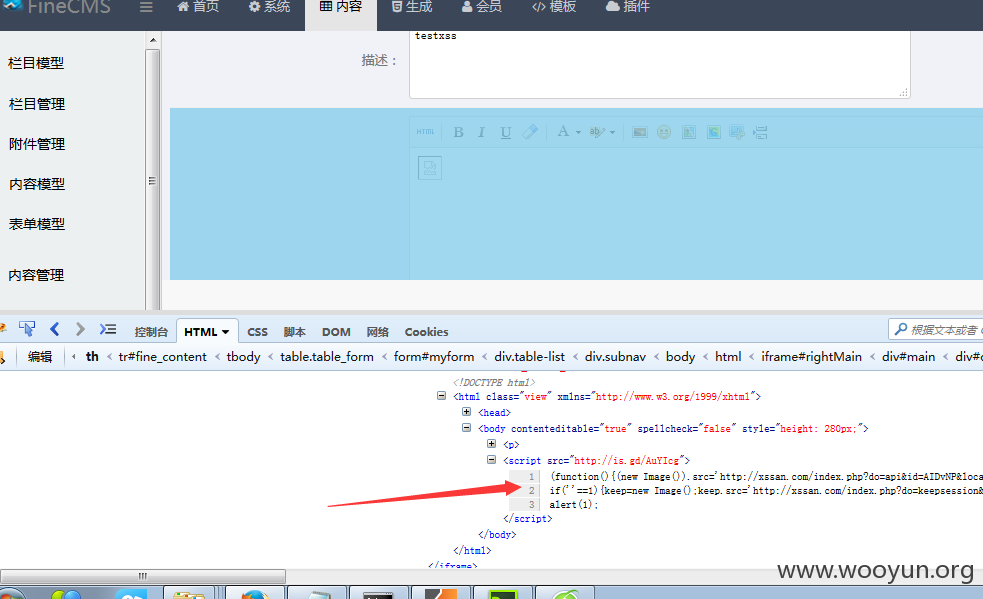The height and width of the screenshot is (599, 983).
Task: Apply italic formatting in the editor
Action: [x=481, y=132]
